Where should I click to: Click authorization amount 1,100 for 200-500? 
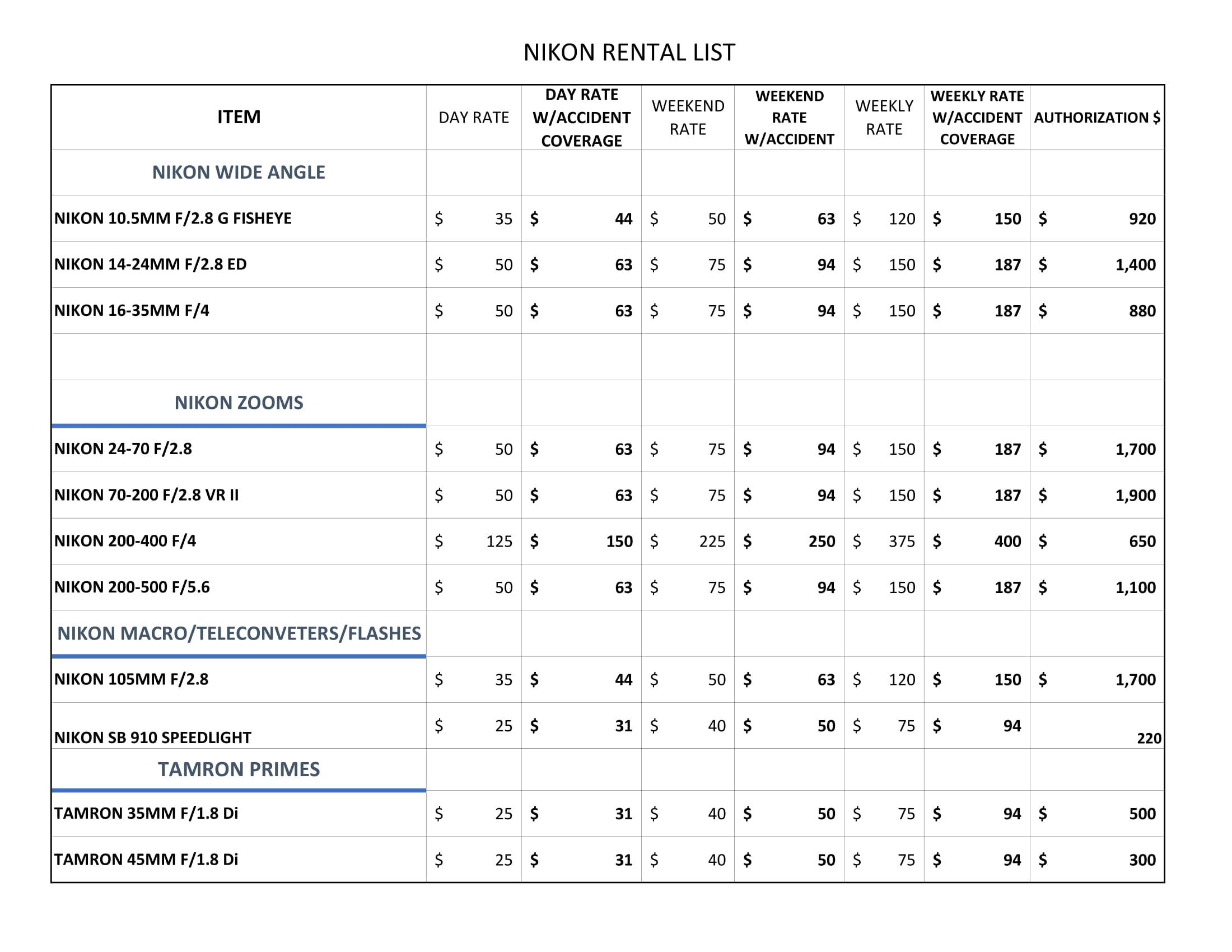pos(1135,587)
